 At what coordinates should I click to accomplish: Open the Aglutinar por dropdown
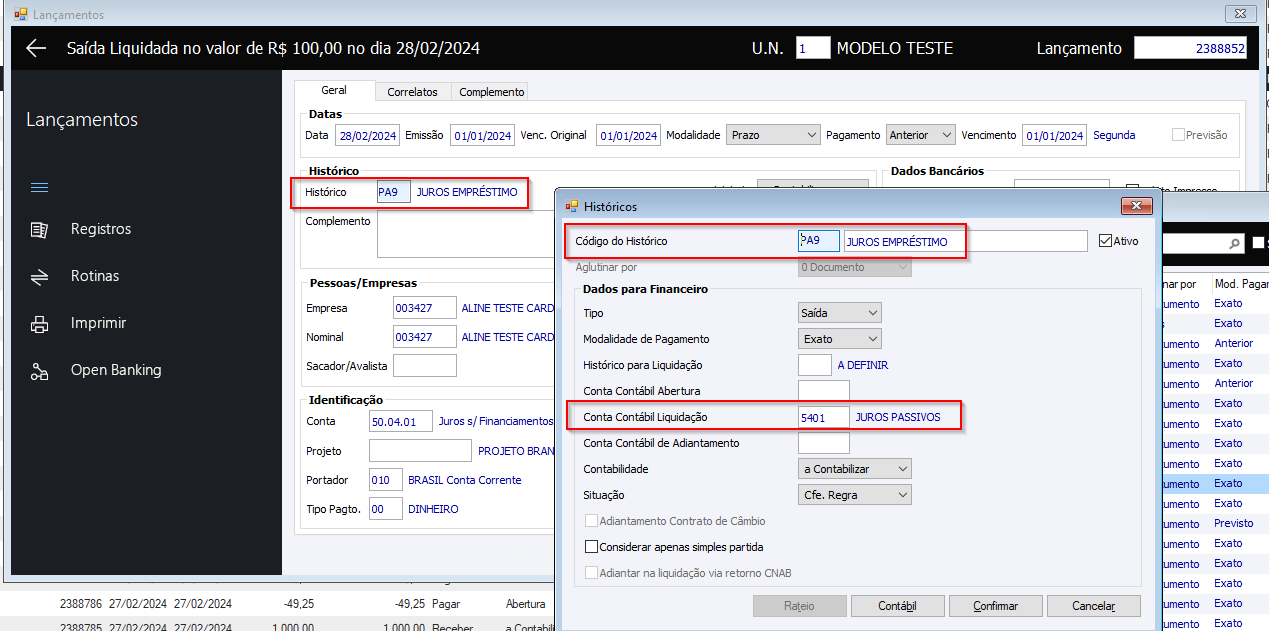click(x=855, y=267)
